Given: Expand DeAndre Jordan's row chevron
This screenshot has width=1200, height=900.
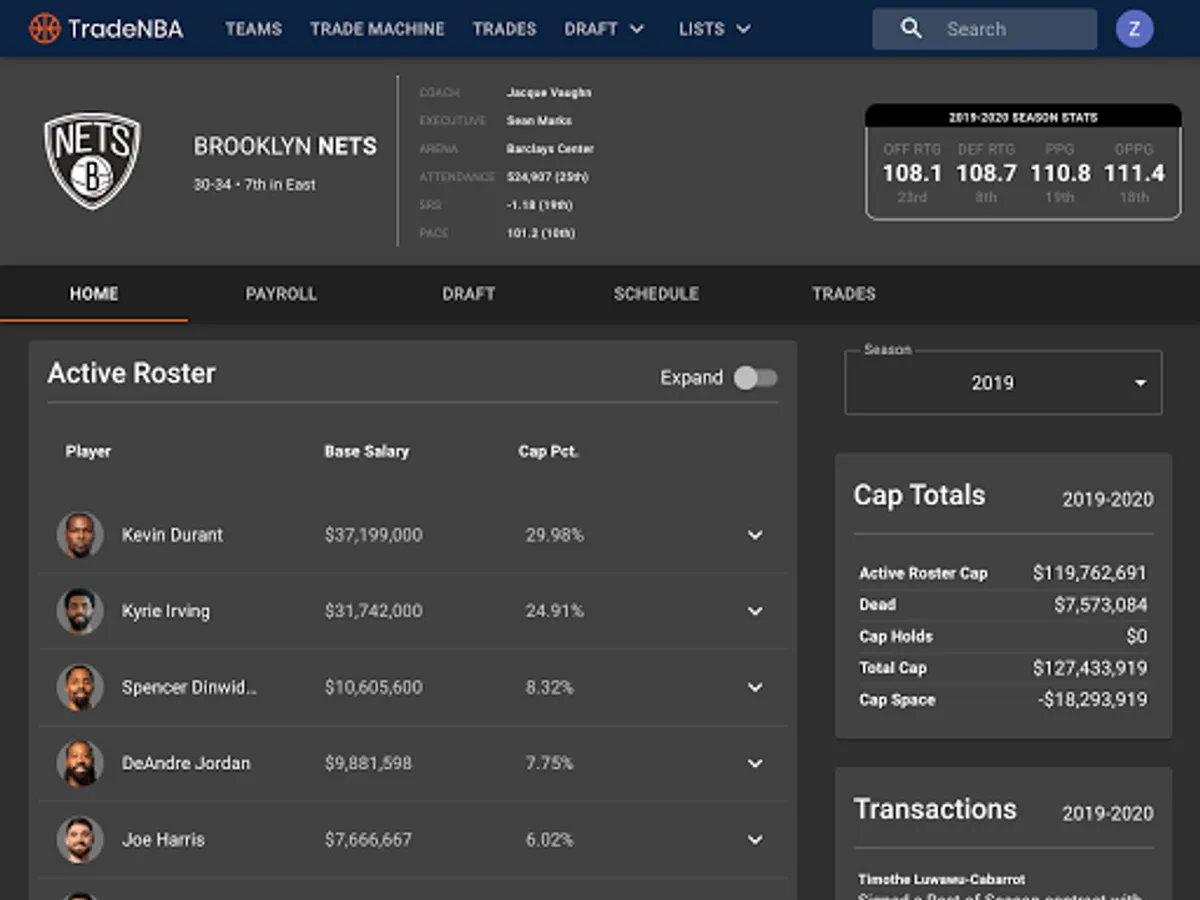Looking at the screenshot, I should [755, 763].
